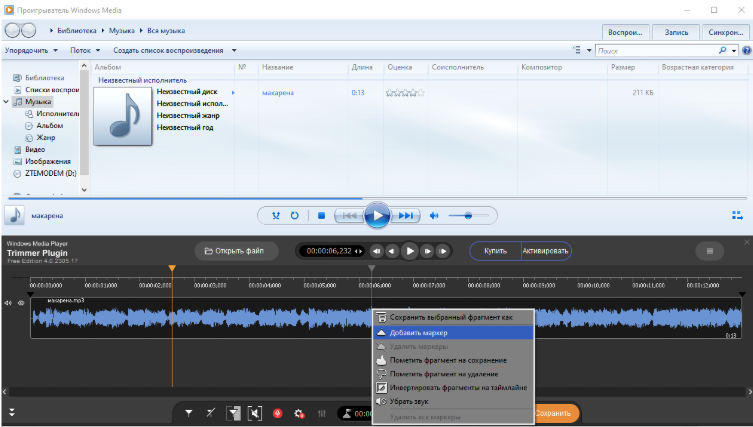Open the Упорядочить dropdown menu
The height and width of the screenshot is (427, 753).
click(31, 50)
